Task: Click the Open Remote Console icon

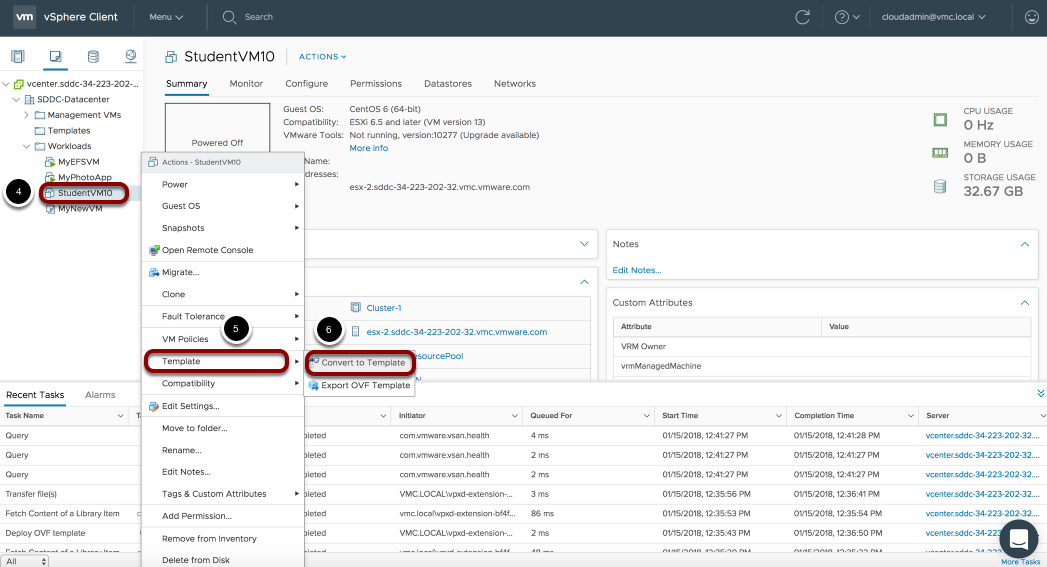Action: 154,250
